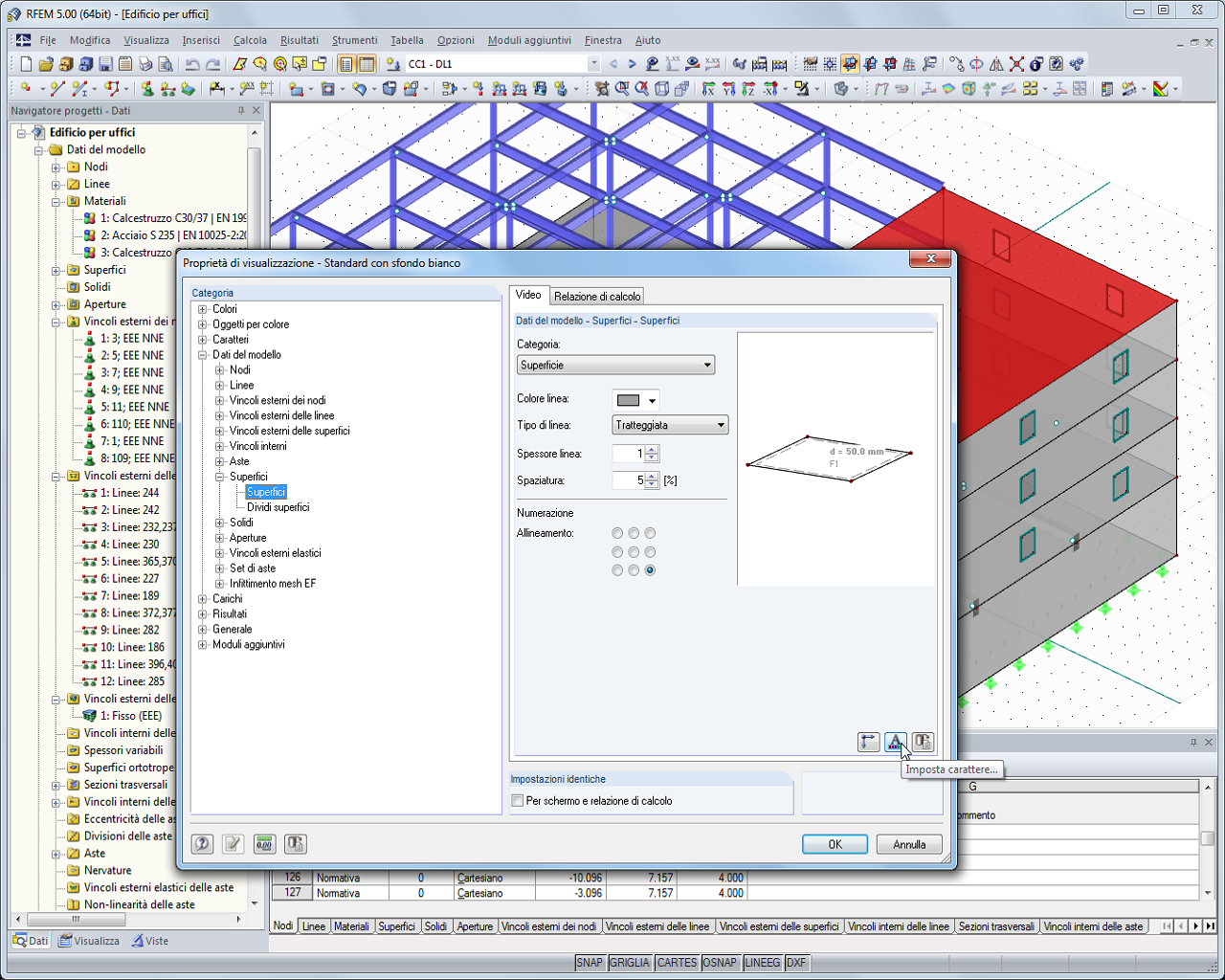Toggle the SNAP status bar button
Viewport: 1225px width, 980px height.
(x=590, y=963)
